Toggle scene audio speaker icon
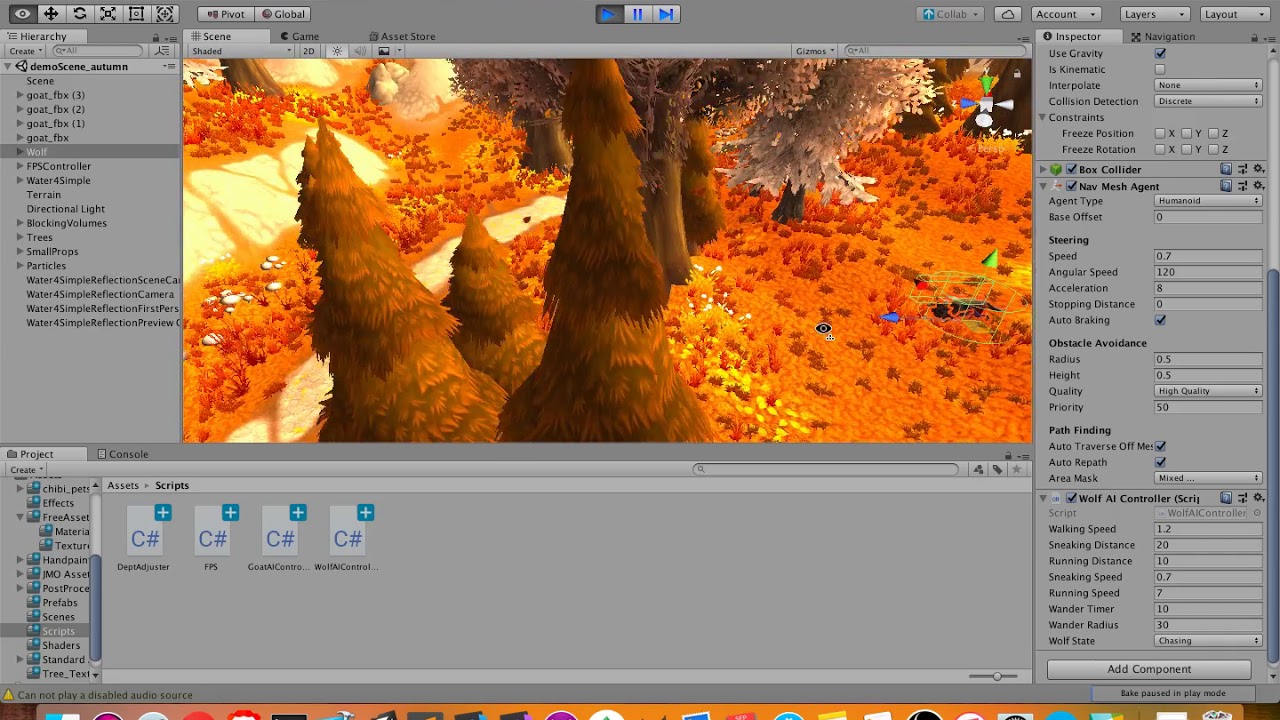The width and height of the screenshot is (1280, 720). click(361, 51)
